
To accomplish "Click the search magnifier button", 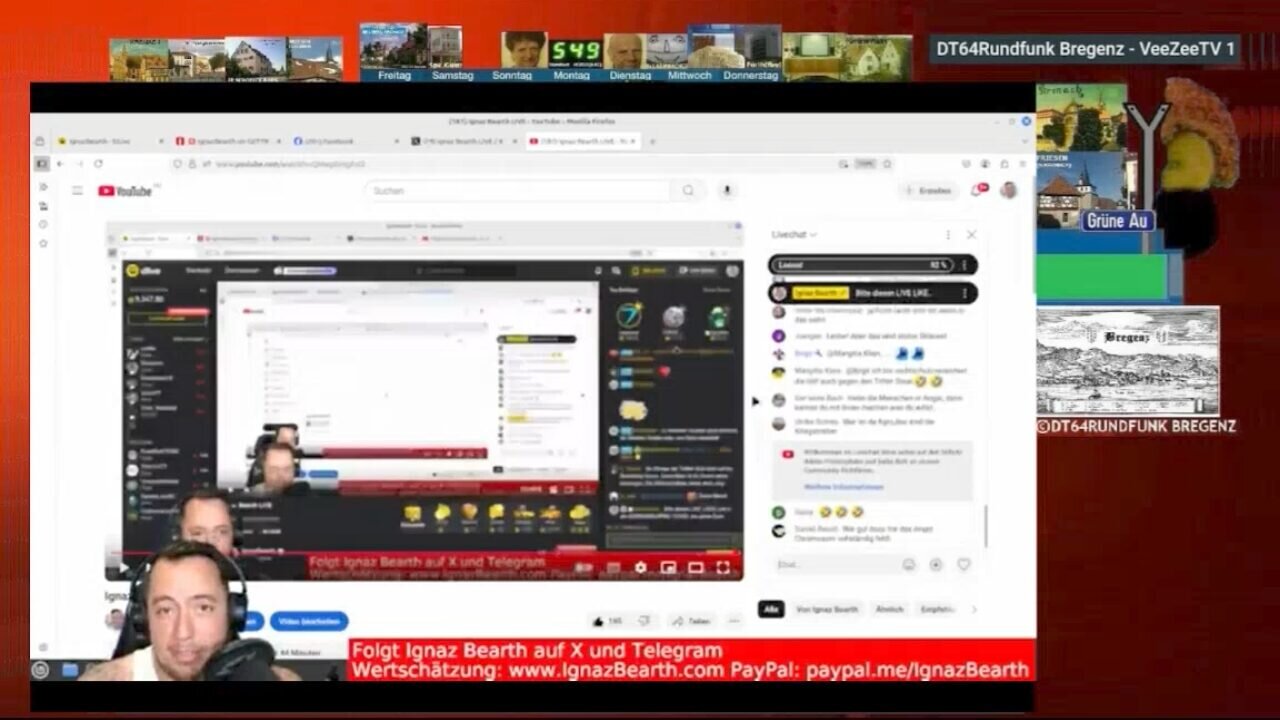I will pos(688,190).
